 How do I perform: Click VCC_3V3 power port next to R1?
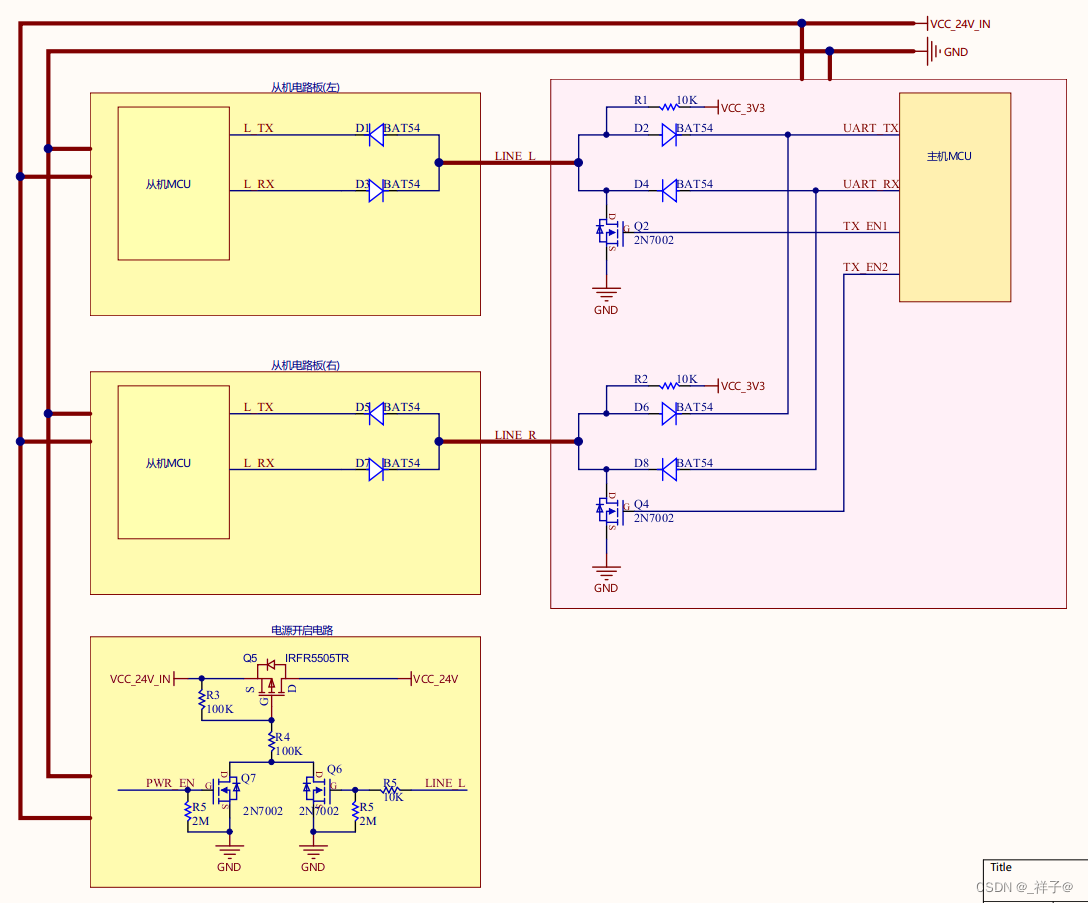[741, 108]
